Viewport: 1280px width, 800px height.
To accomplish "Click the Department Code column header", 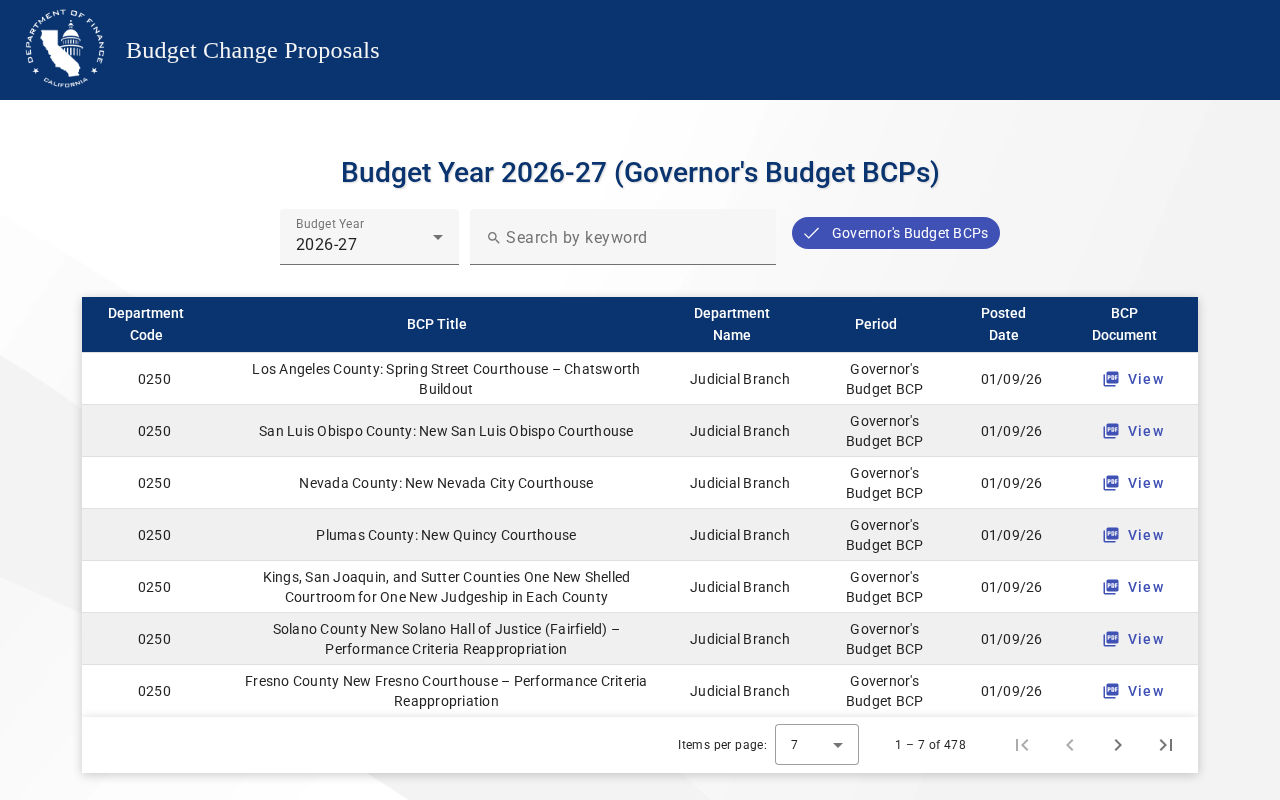I will pyautogui.click(x=146, y=324).
